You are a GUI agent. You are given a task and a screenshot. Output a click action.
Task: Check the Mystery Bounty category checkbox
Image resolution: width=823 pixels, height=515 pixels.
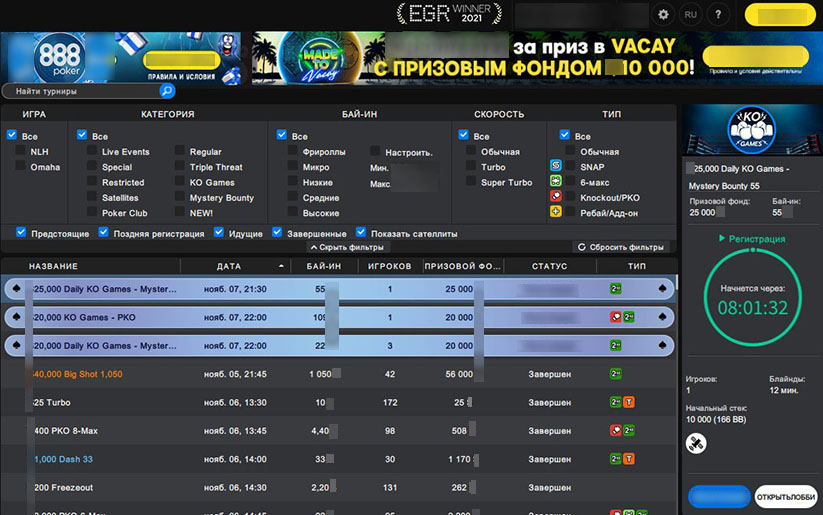(x=180, y=196)
